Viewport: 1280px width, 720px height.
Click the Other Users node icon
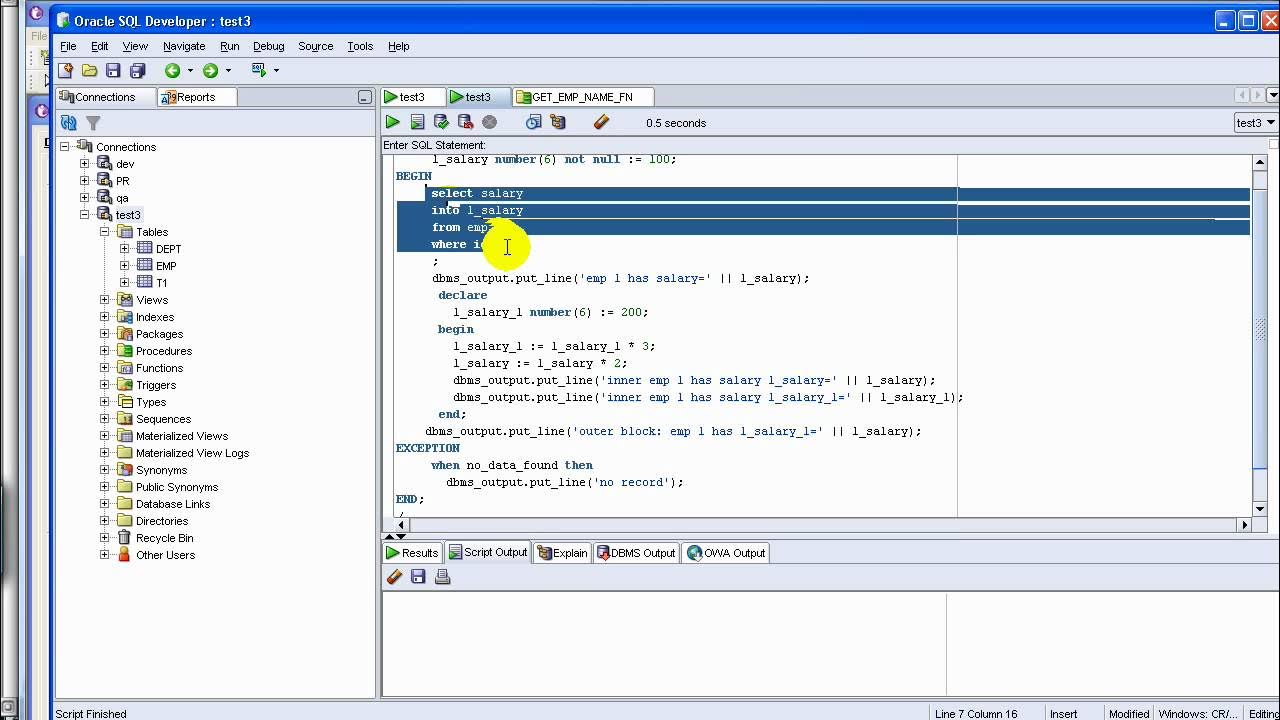coord(124,555)
